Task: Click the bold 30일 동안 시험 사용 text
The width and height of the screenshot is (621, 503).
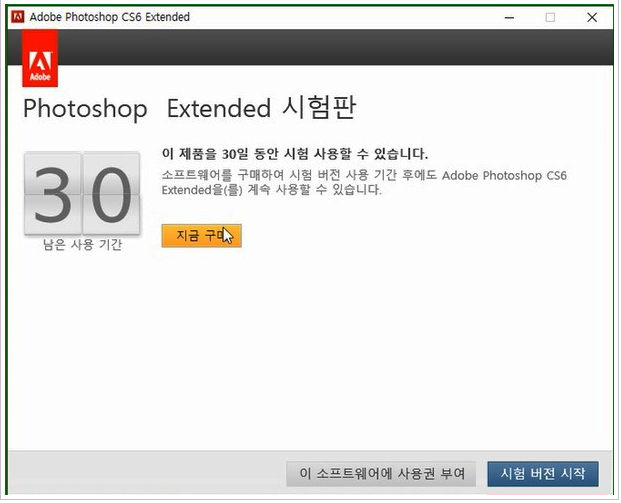Action: (x=295, y=154)
